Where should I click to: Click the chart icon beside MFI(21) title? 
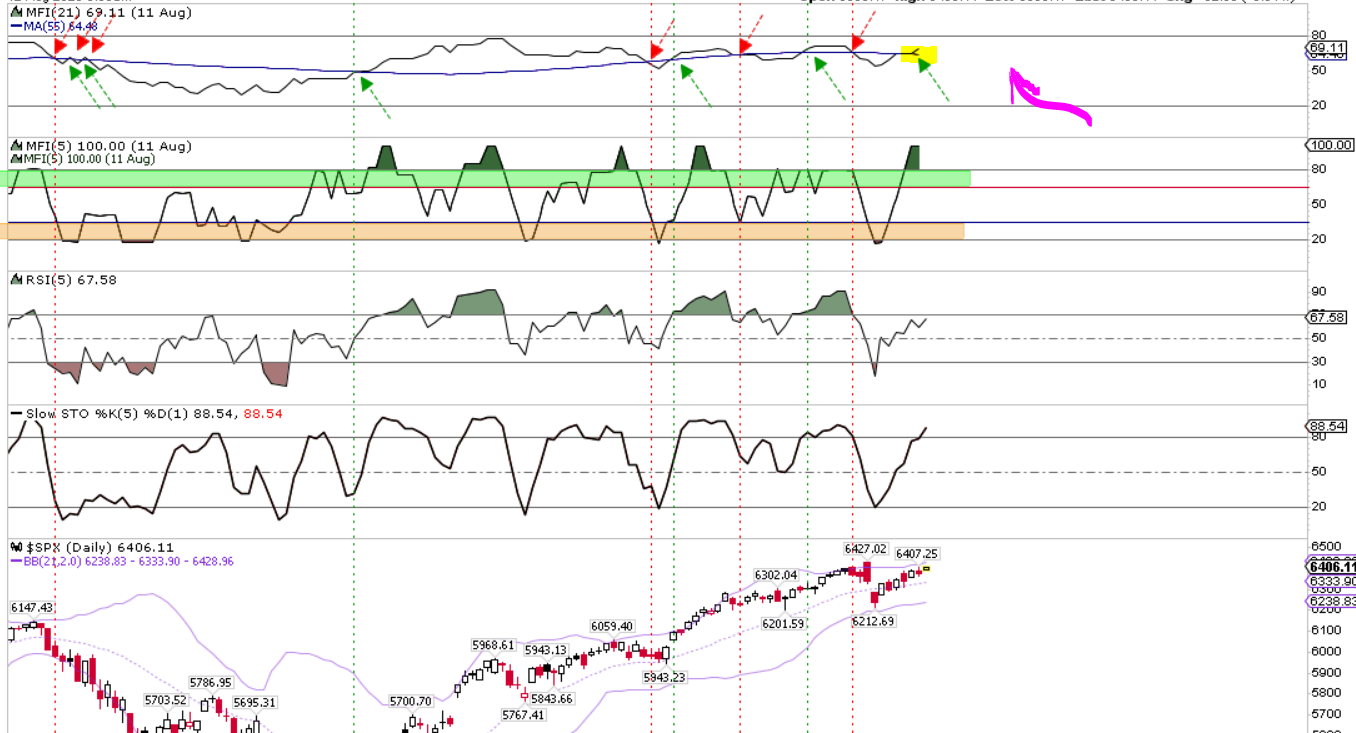(x=16, y=12)
